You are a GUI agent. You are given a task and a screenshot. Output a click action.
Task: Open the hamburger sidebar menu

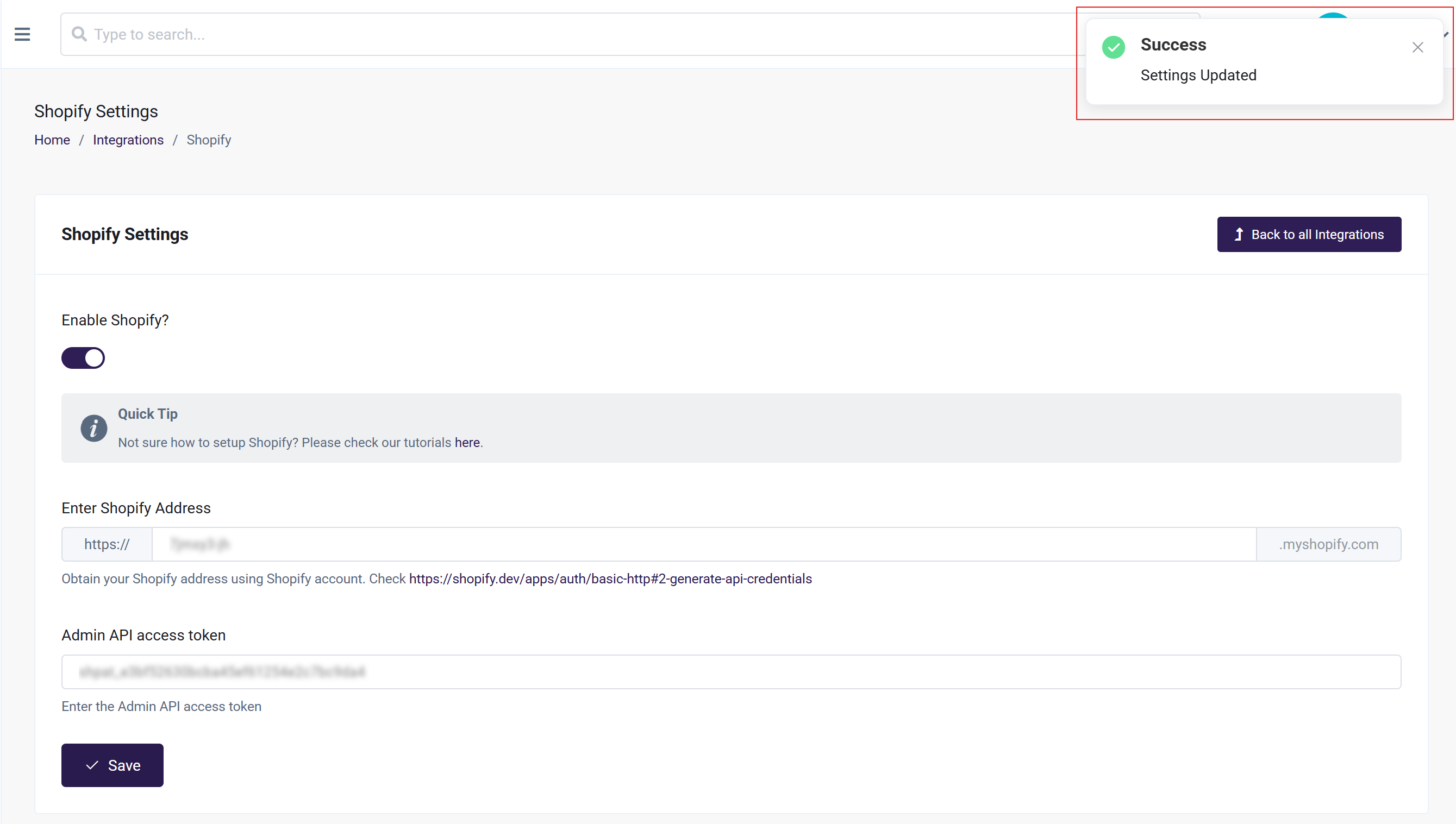click(x=22, y=35)
